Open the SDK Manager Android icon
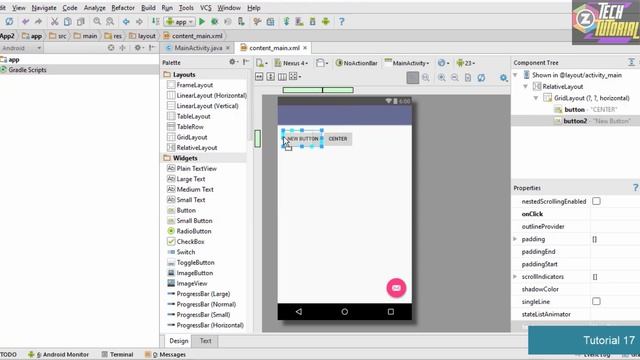This screenshot has width=640, height=360. click(x=326, y=21)
